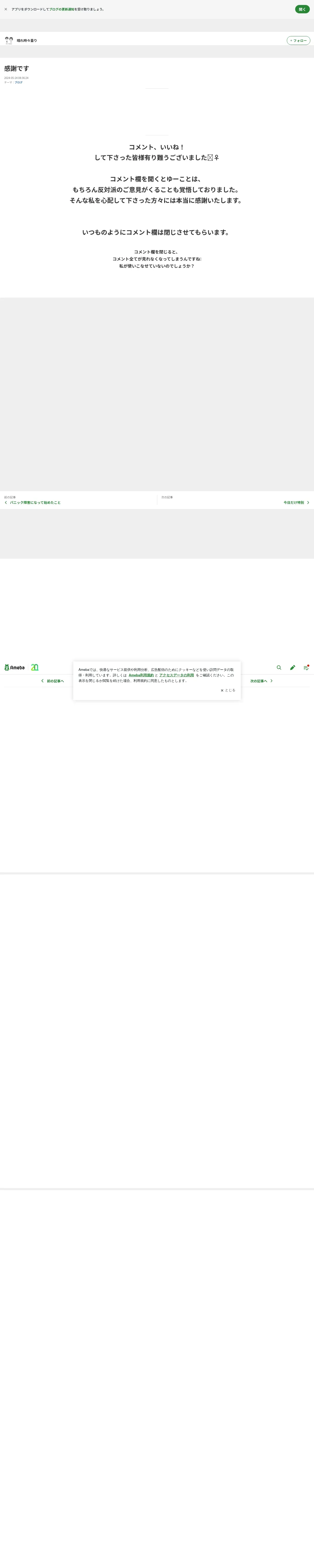Screen dimensions: 314x1568
Task: Open the notification menu icon
Action: click(x=306, y=667)
